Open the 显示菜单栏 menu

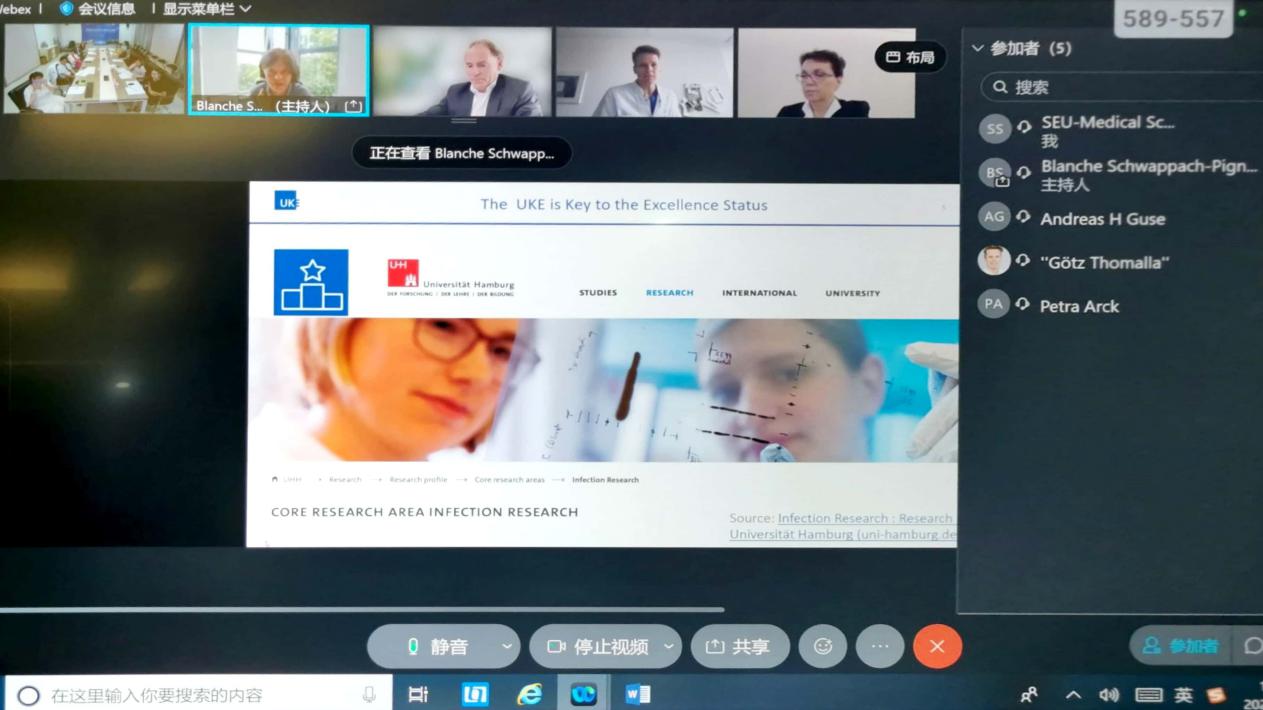click(207, 9)
